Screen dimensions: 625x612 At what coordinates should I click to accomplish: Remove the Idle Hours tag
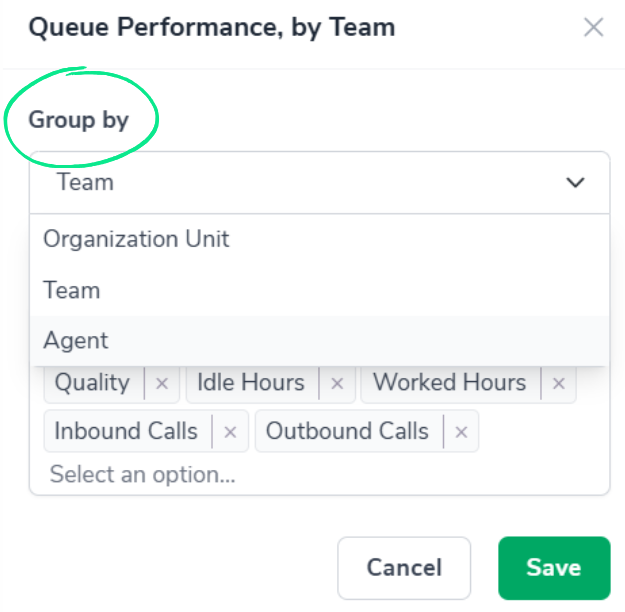(x=337, y=383)
